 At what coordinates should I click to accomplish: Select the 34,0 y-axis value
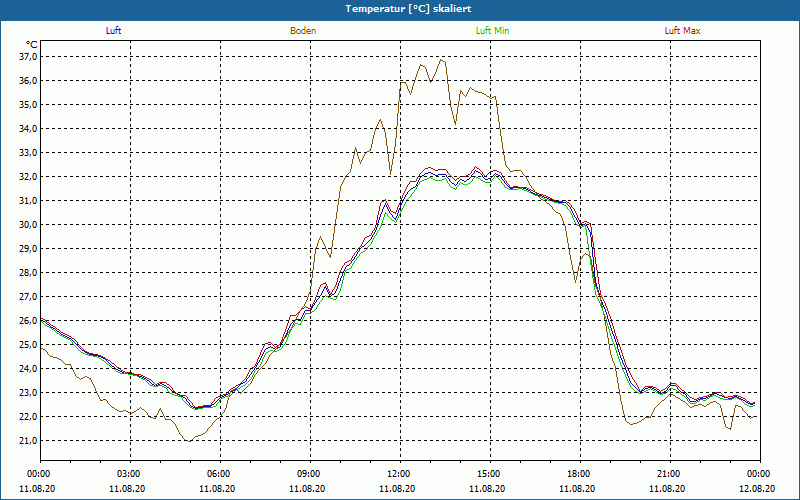(29, 129)
